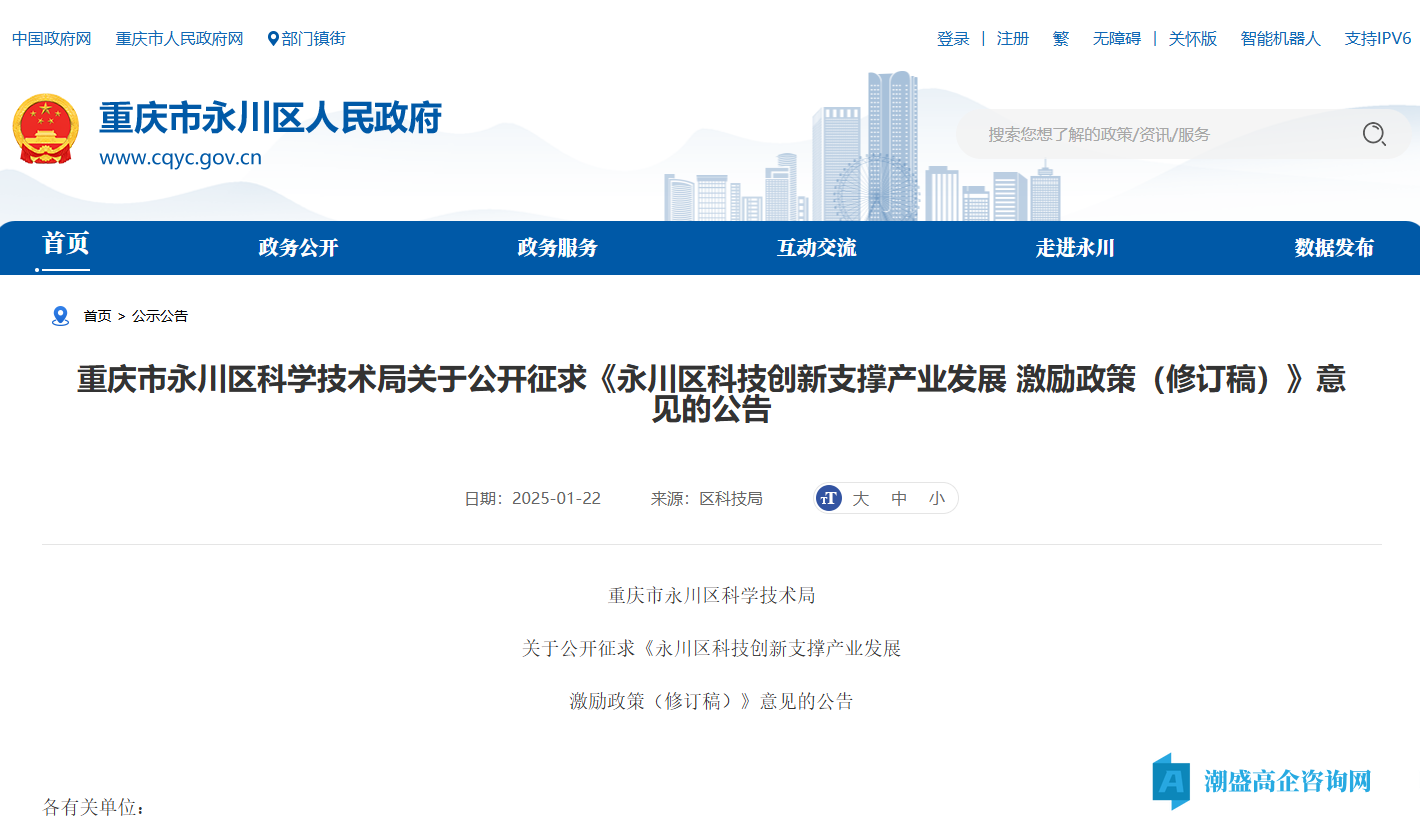Set font size to 中
Screen dimensions: 1420x816
[899, 498]
